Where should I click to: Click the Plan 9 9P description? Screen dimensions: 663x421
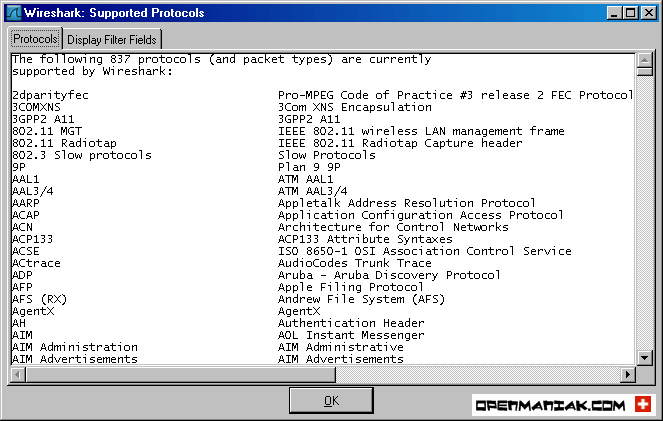(x=309, y=167)
